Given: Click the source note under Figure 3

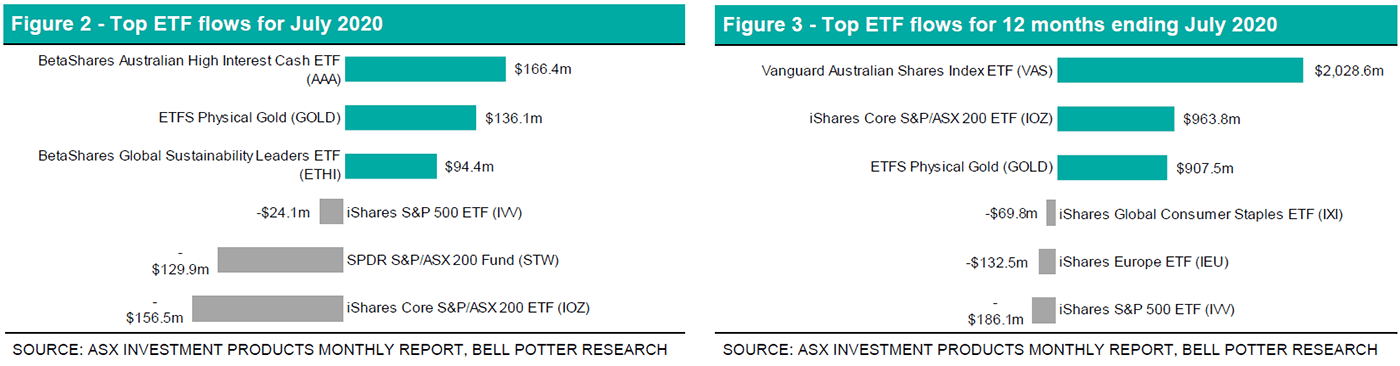Looking at the screenshot, I should 1050,349.
